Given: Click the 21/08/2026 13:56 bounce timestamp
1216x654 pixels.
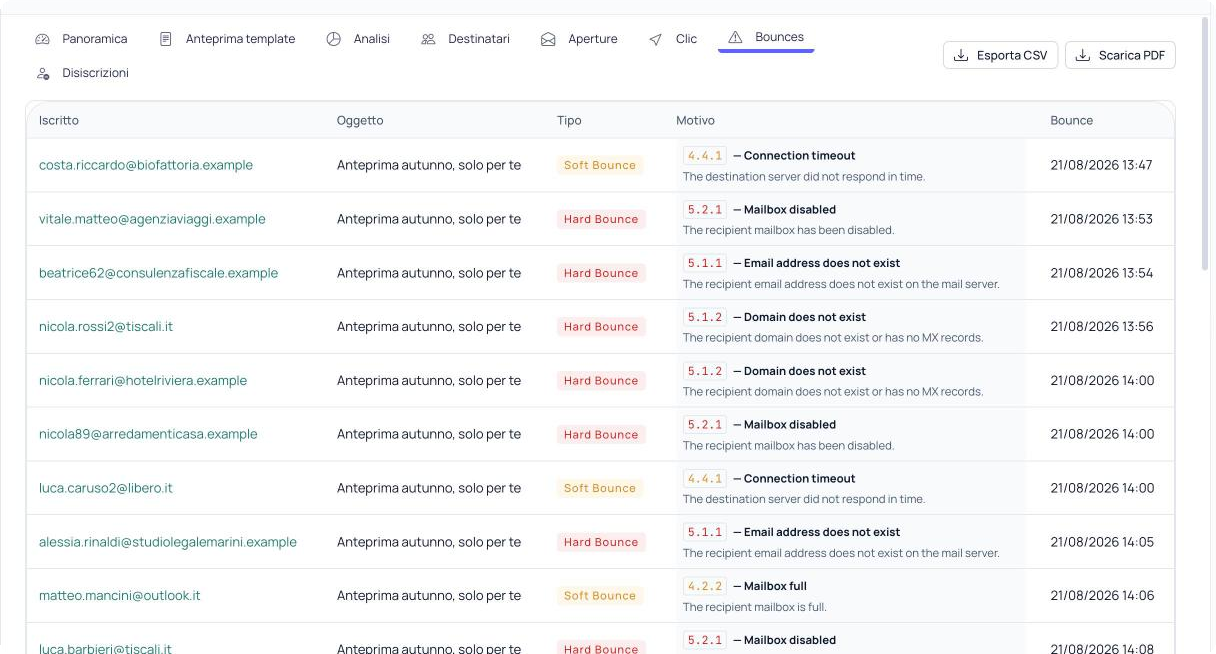Looking at the screenshot, I should (1103, 327).
